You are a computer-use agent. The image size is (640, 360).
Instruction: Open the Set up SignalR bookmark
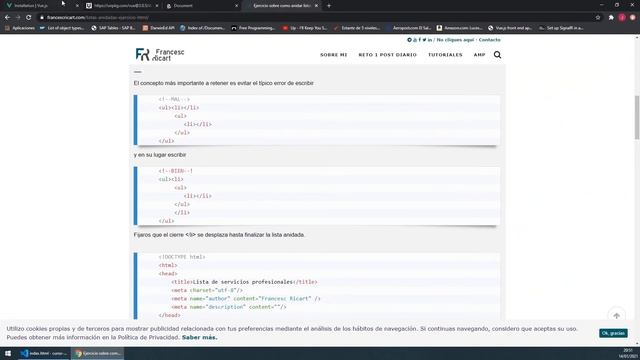tap(561, 28)
